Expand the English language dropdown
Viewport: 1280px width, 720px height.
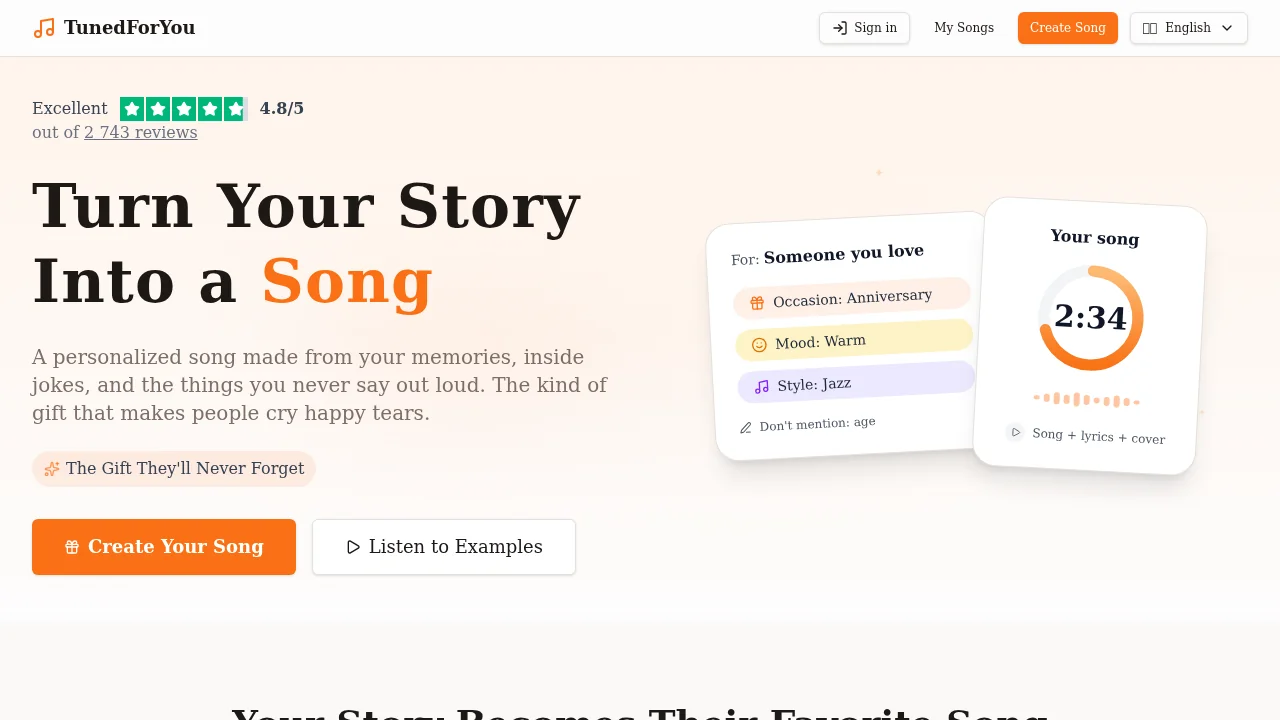tap(1188, 28)
